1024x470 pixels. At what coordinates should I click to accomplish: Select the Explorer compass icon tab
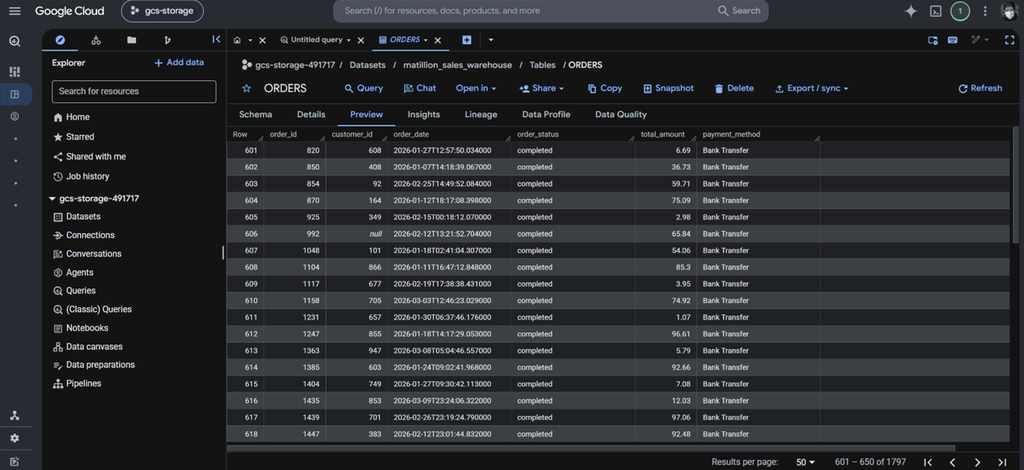[x=60, y=40]
